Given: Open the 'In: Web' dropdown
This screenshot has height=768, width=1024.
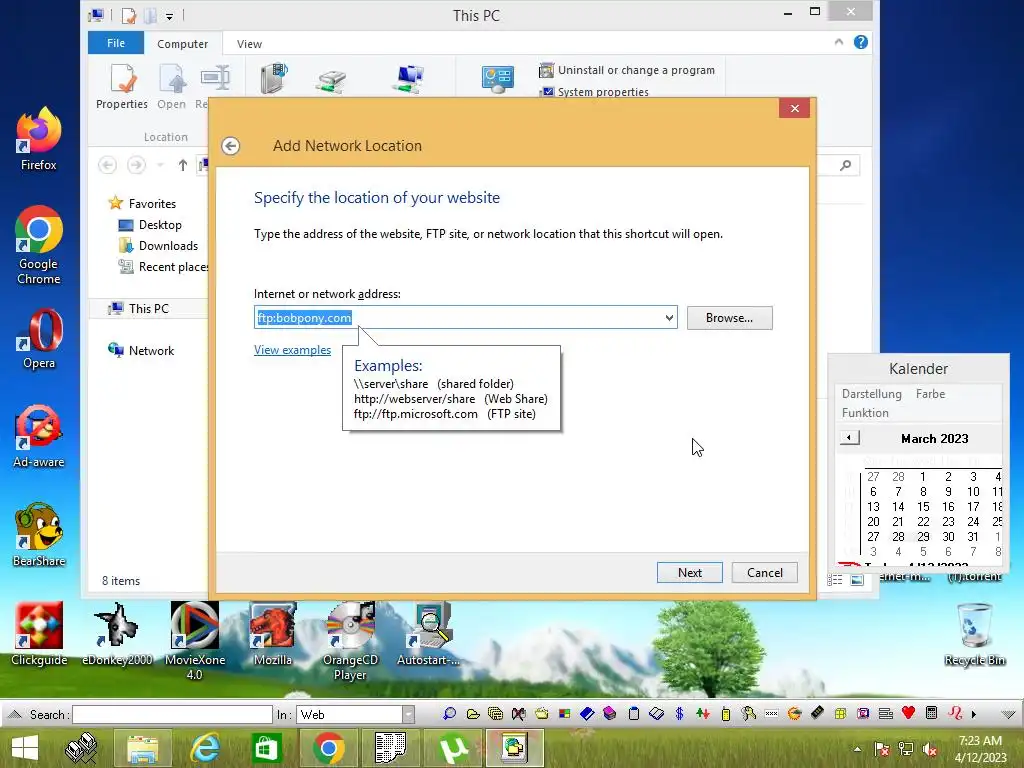Looking at the screenshot, I should click(408, 714).
